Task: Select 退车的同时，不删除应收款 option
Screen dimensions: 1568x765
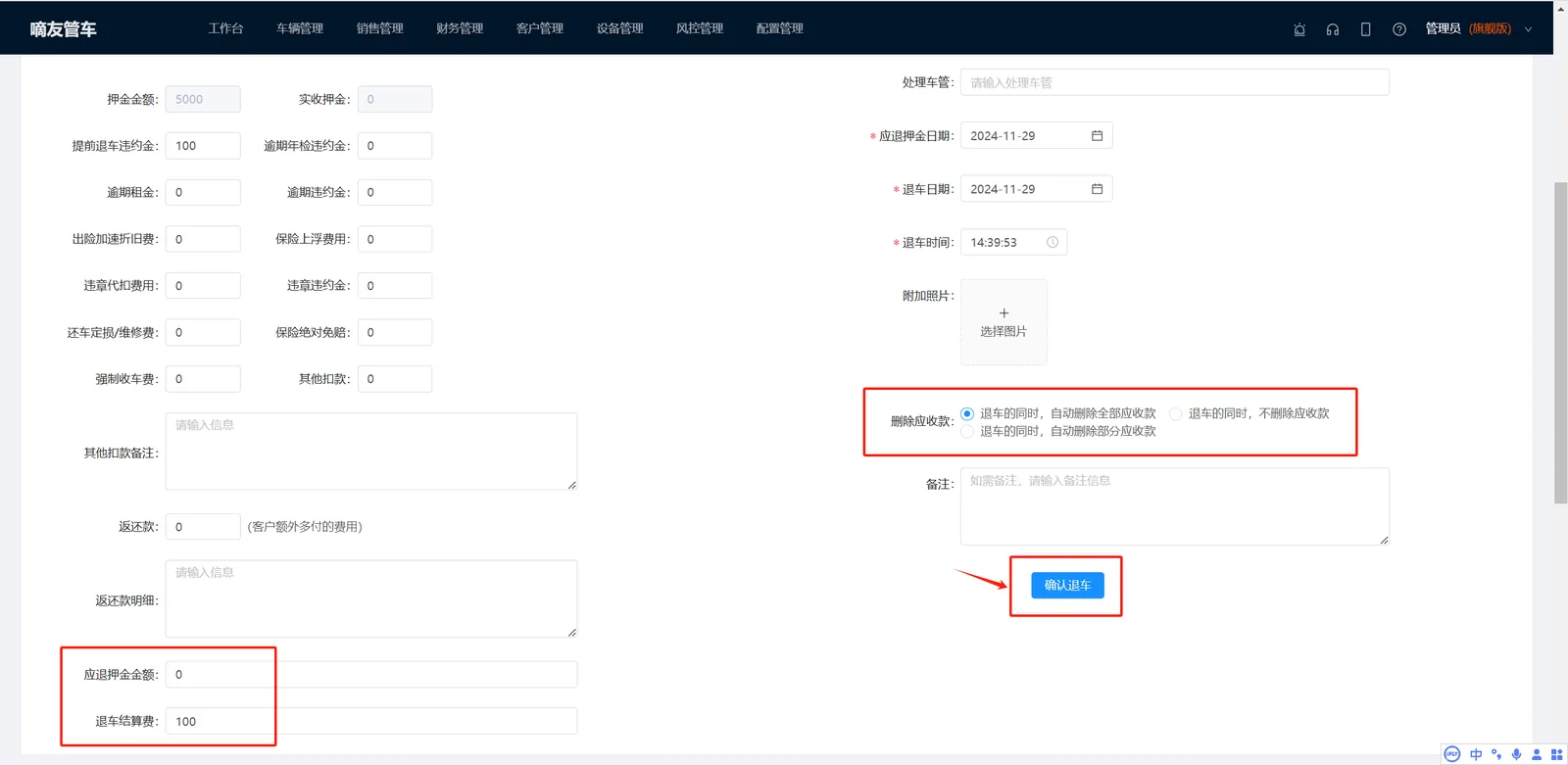Action: [x=1249, y=413]
